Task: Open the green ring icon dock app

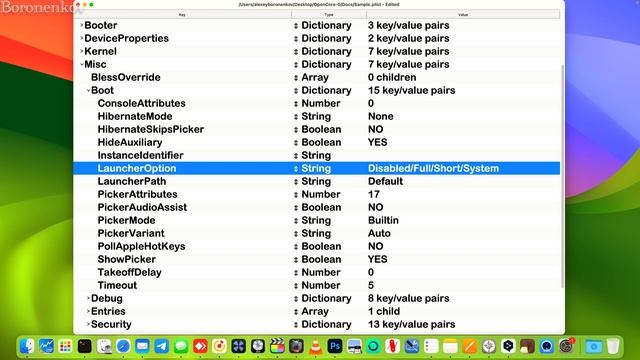Action: (x=373, y=346)
